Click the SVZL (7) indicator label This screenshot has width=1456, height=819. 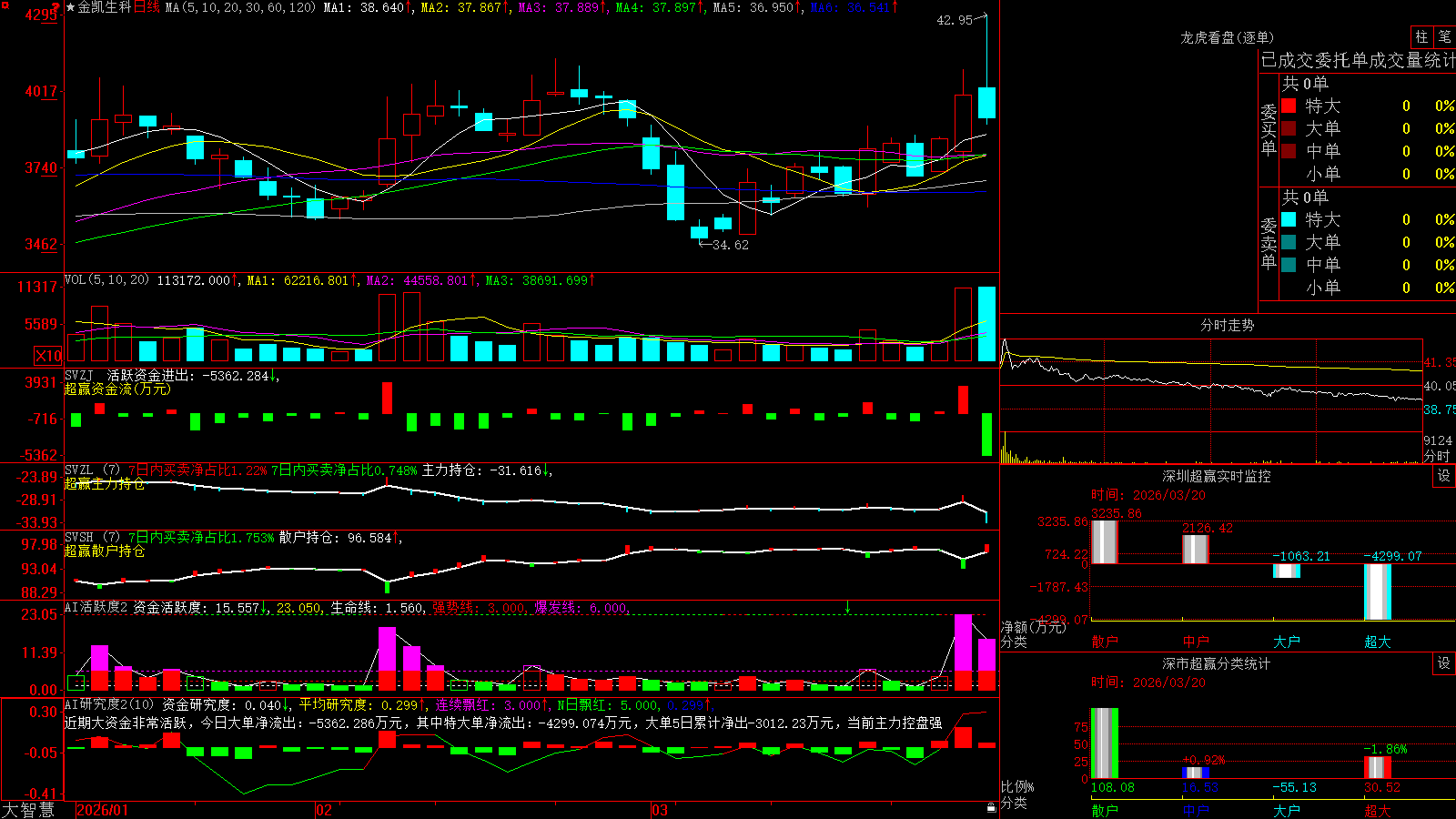coord(92,470)
